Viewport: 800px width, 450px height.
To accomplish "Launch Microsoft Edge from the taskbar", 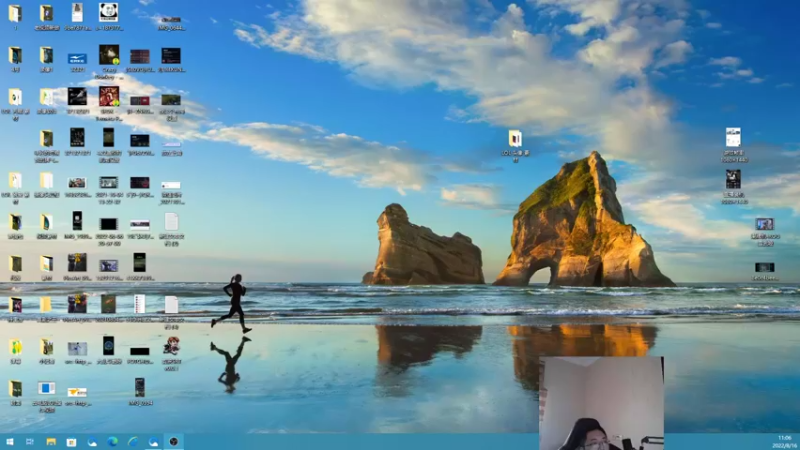I will click(x=112, y=442).
